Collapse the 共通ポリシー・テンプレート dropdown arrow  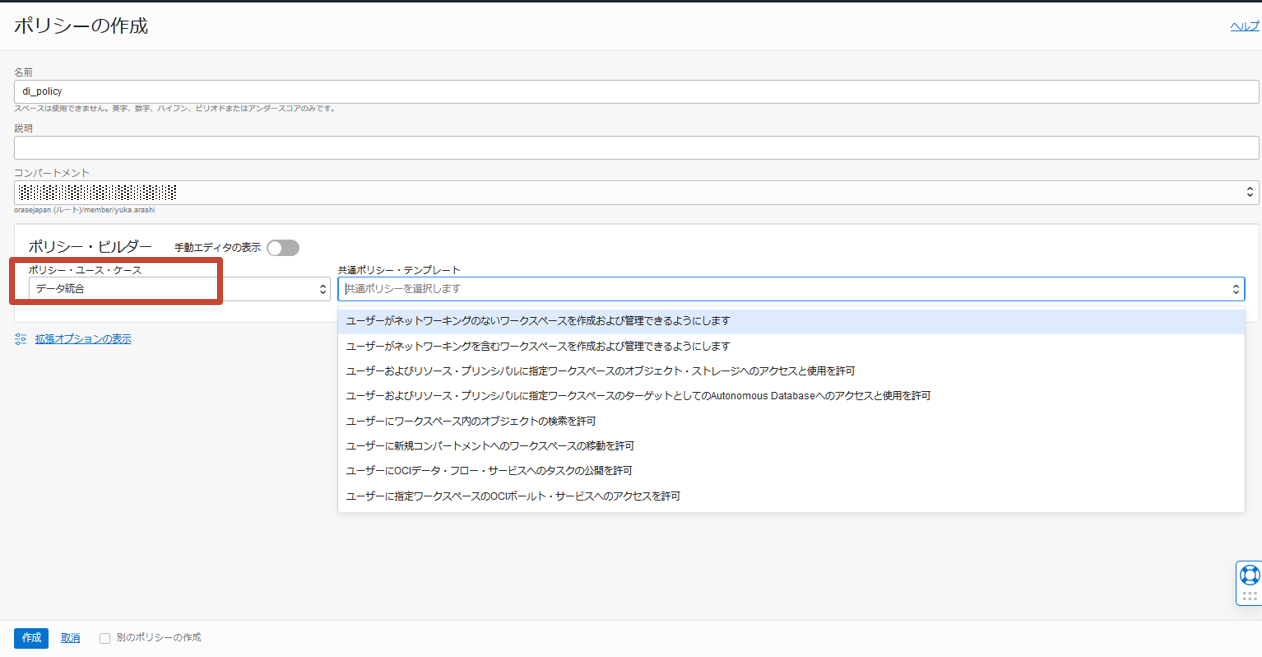[x=1236, y=289]
